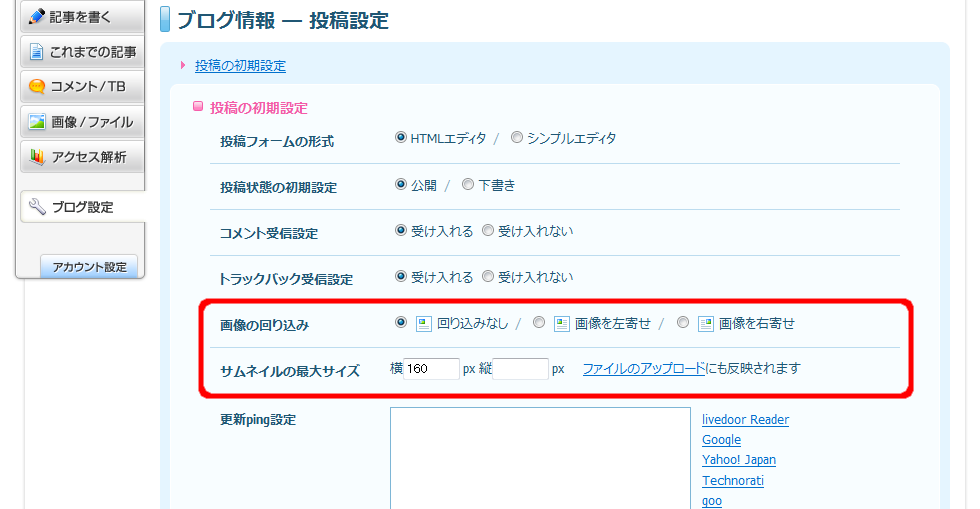Select the 回り込みなし radio button

pos(401,323)
